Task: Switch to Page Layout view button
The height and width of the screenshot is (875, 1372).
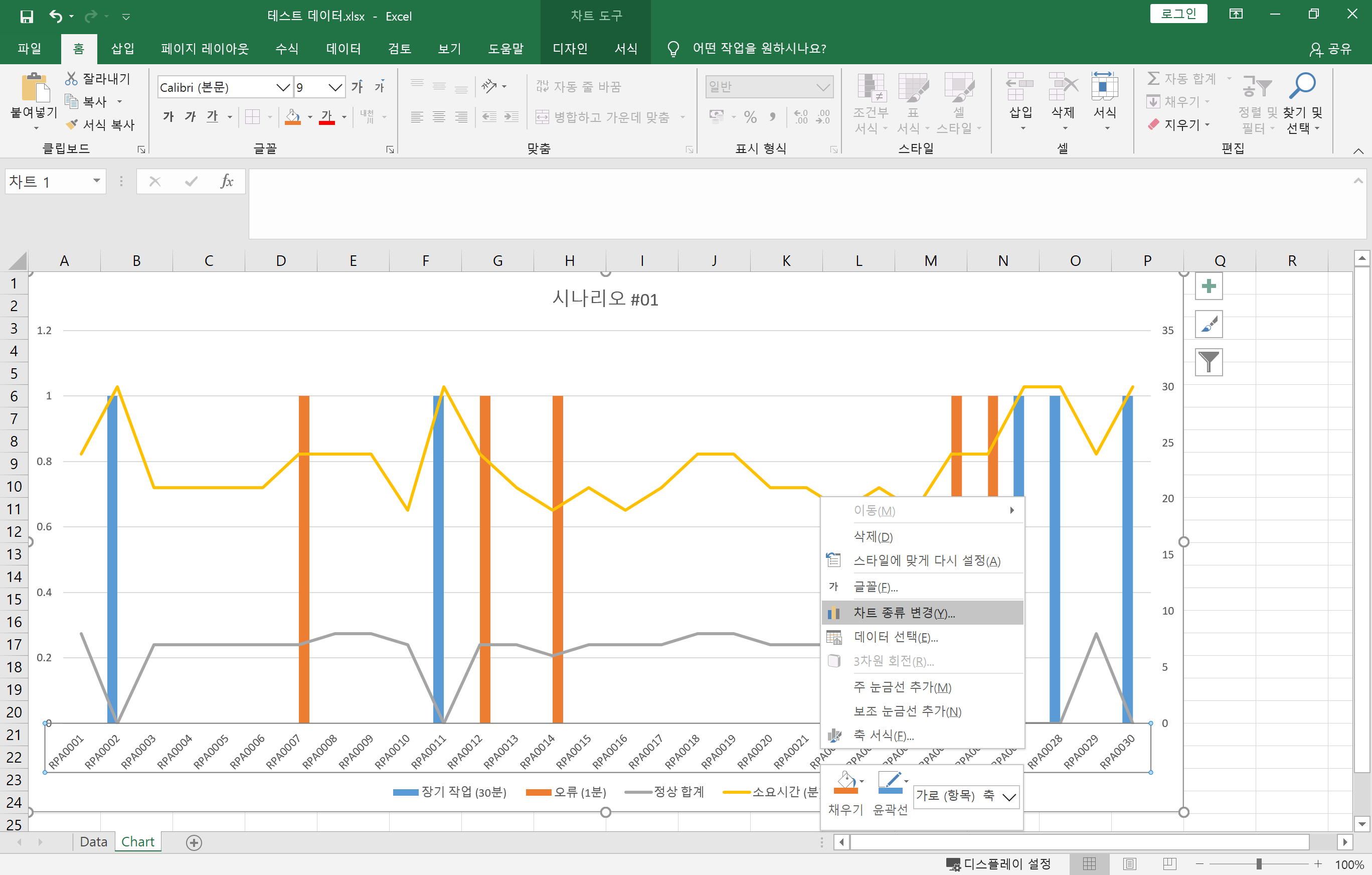Action: [x=1130, y=863]
